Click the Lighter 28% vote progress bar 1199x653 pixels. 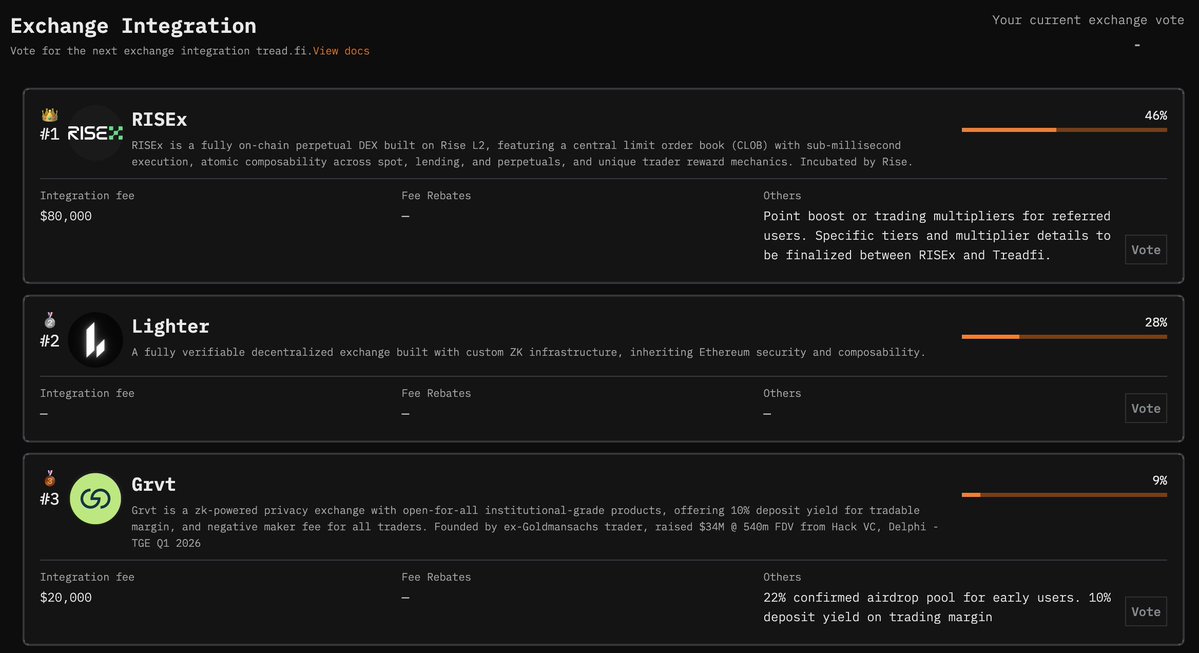(1064, 336)
